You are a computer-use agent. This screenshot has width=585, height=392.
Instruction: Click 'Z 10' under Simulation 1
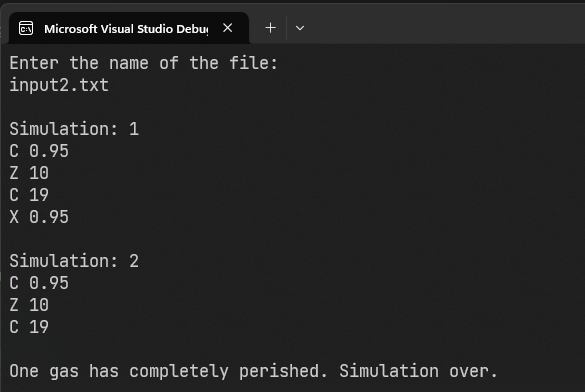coord(29,173)
